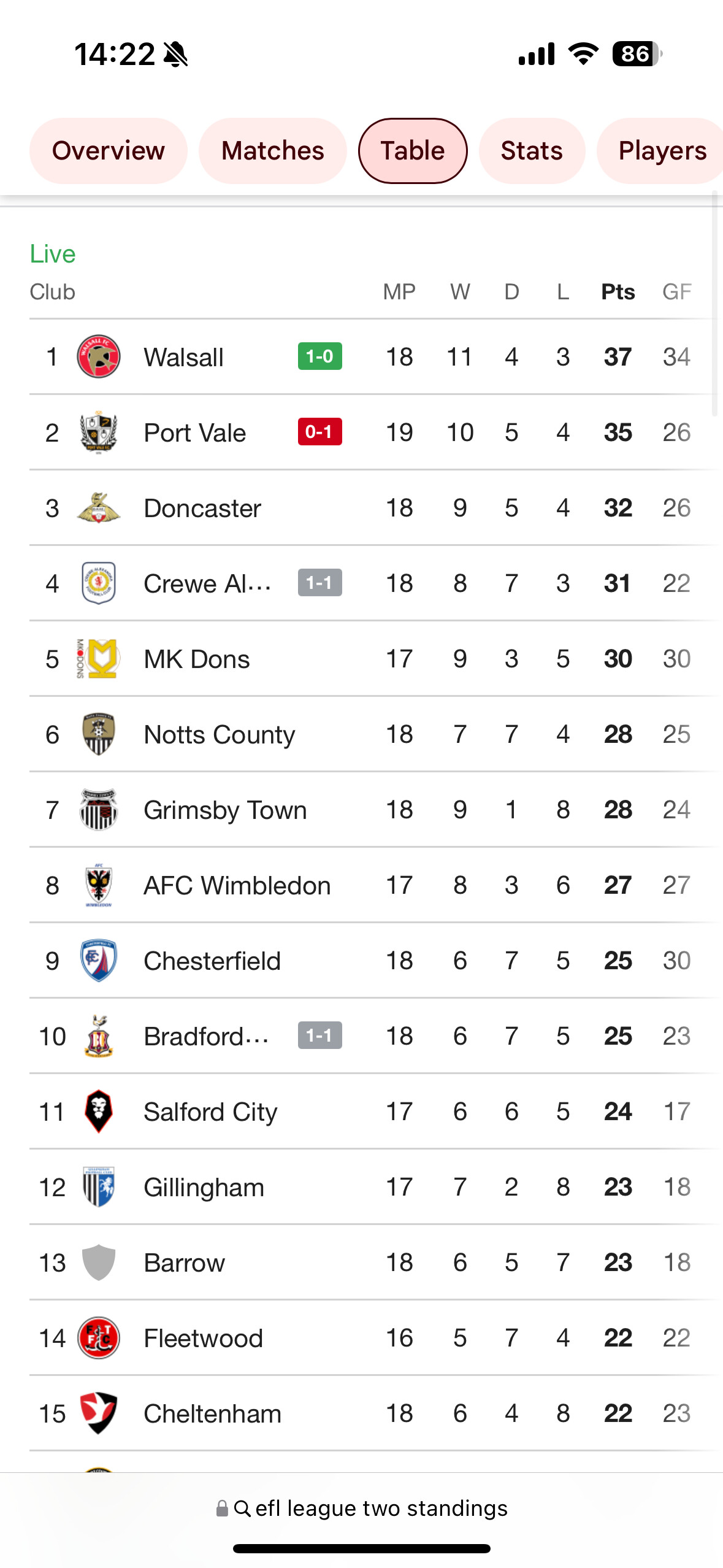723x1568 pixels.
Task: Open the Players tab
Action: [x=660, y=151]
